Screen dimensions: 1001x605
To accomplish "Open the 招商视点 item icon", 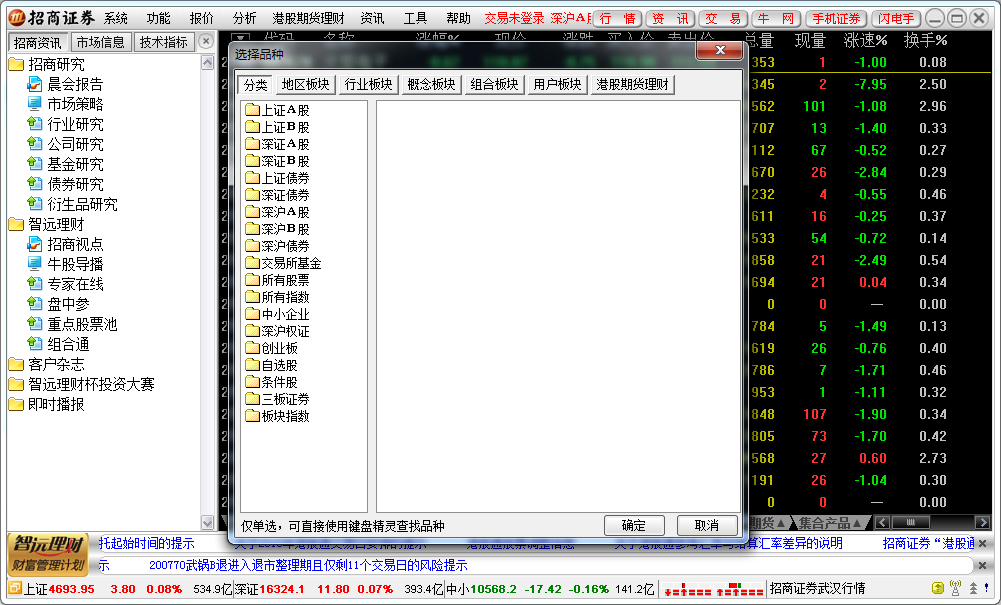I will coord(34,244).
